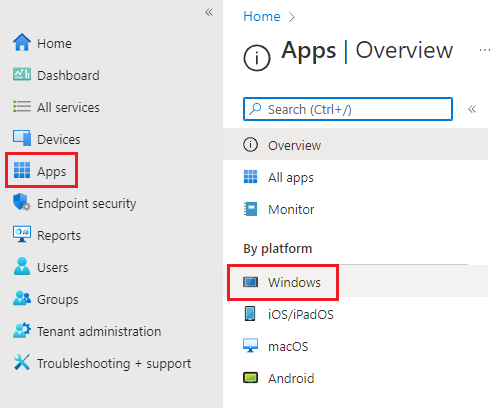Open All apps in the blade menu
Screen dimensions: 501x408
355,177
